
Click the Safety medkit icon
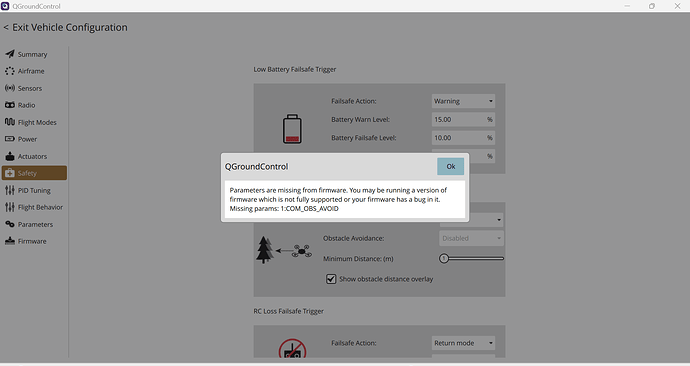point(10,173)
